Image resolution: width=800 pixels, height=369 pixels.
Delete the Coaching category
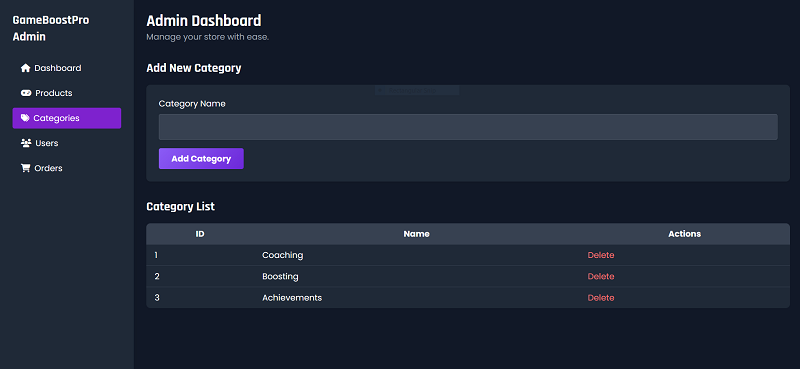click(601, 255)
